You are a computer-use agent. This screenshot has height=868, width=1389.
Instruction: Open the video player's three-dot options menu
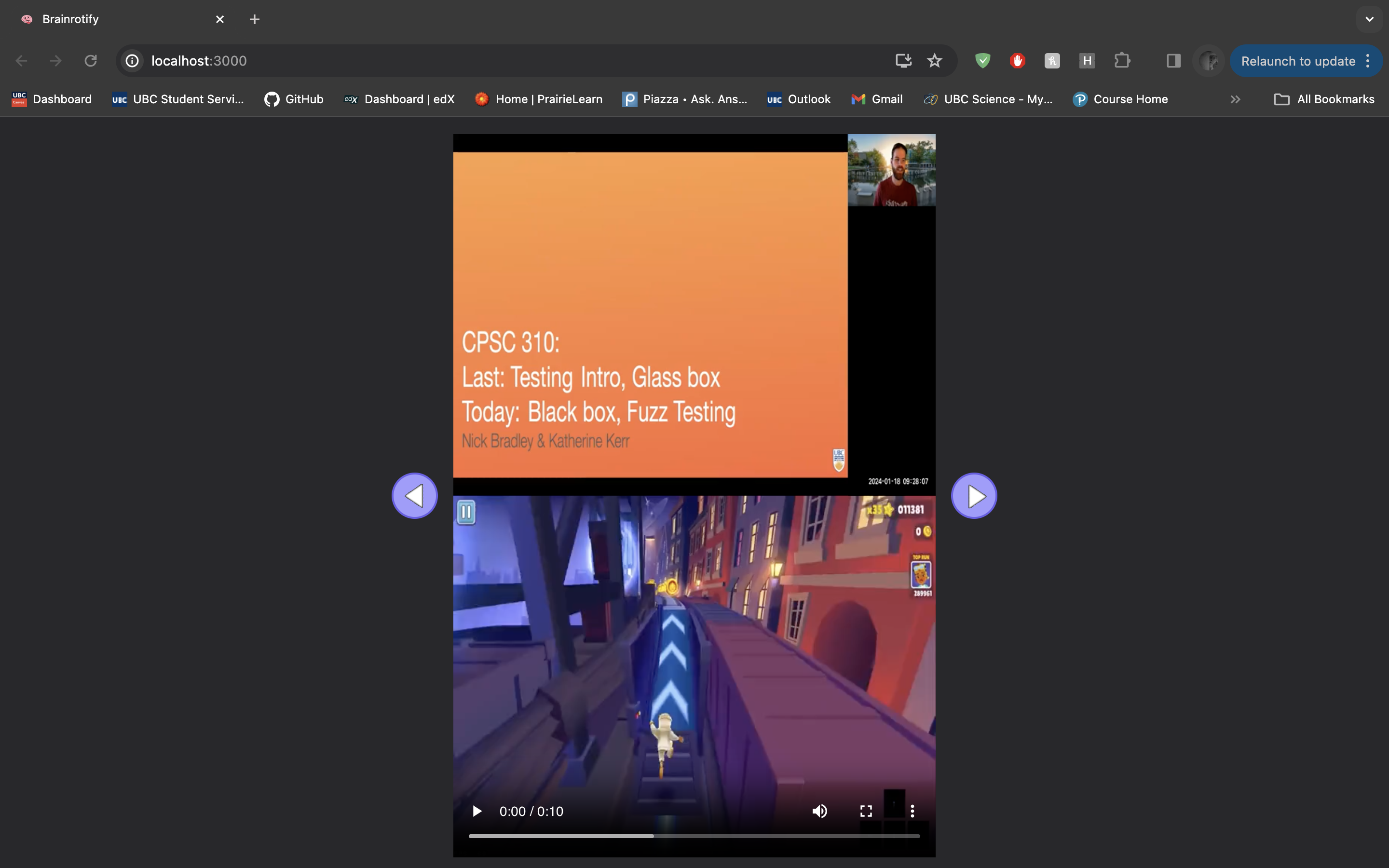click(x=912, y=811)
